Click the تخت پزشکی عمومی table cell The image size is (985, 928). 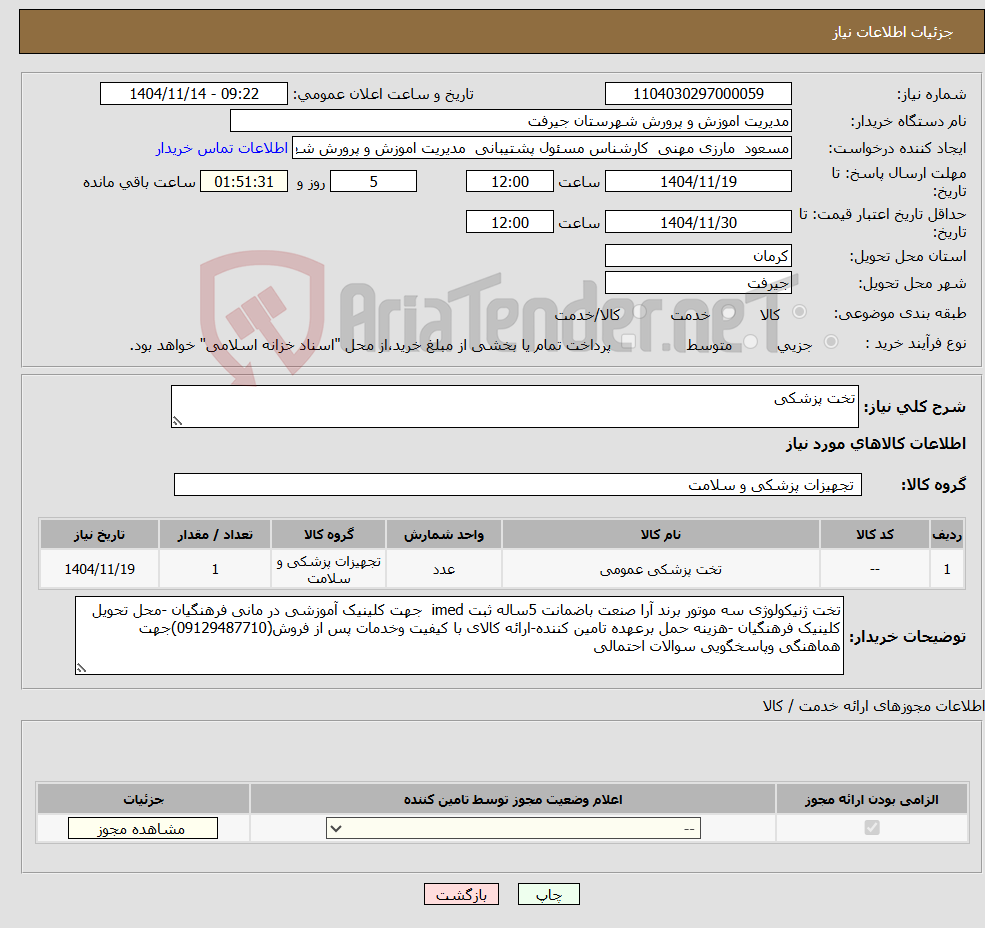(661, 569)
